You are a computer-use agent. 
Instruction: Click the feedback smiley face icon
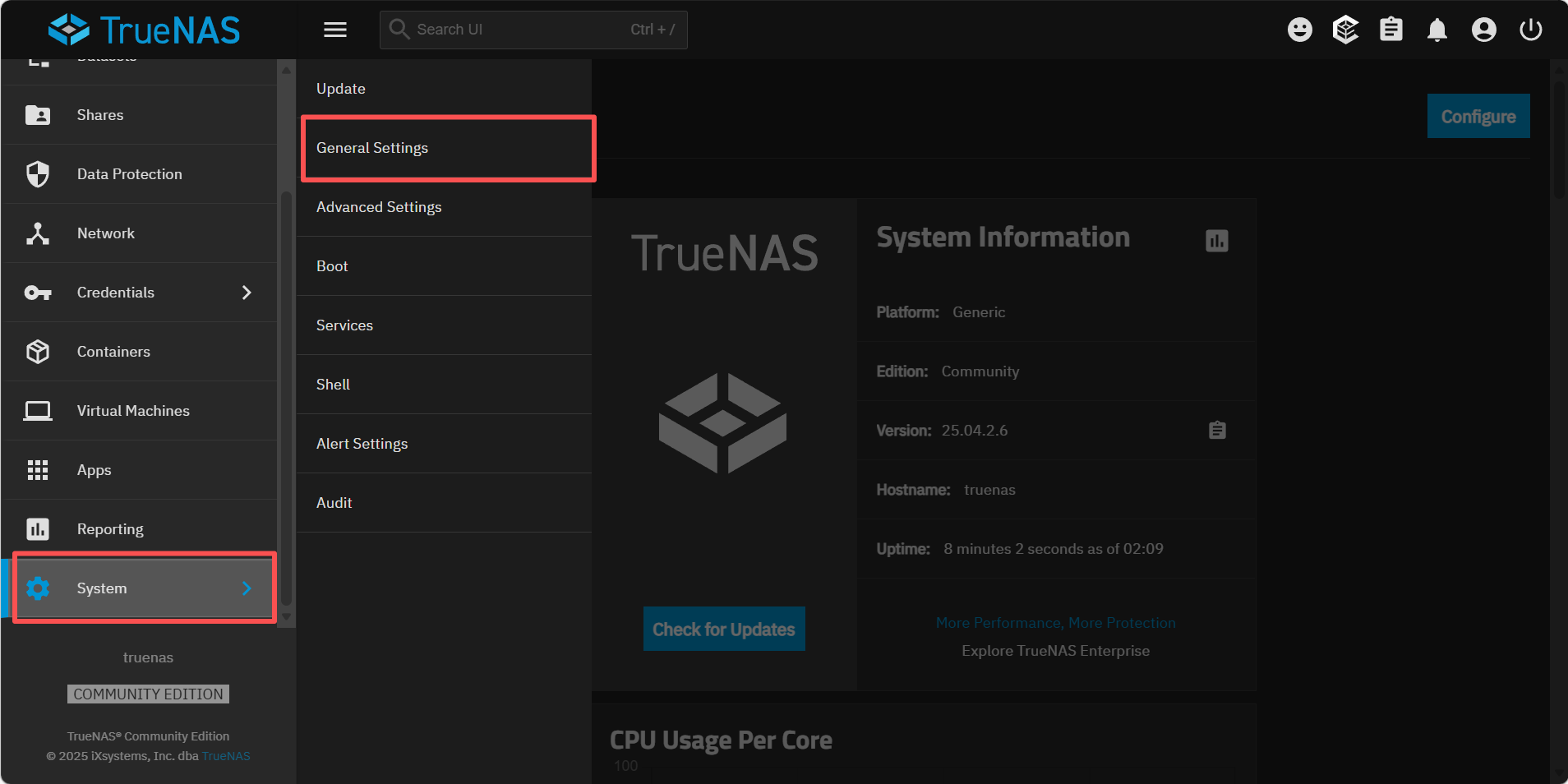(1299, 30)
